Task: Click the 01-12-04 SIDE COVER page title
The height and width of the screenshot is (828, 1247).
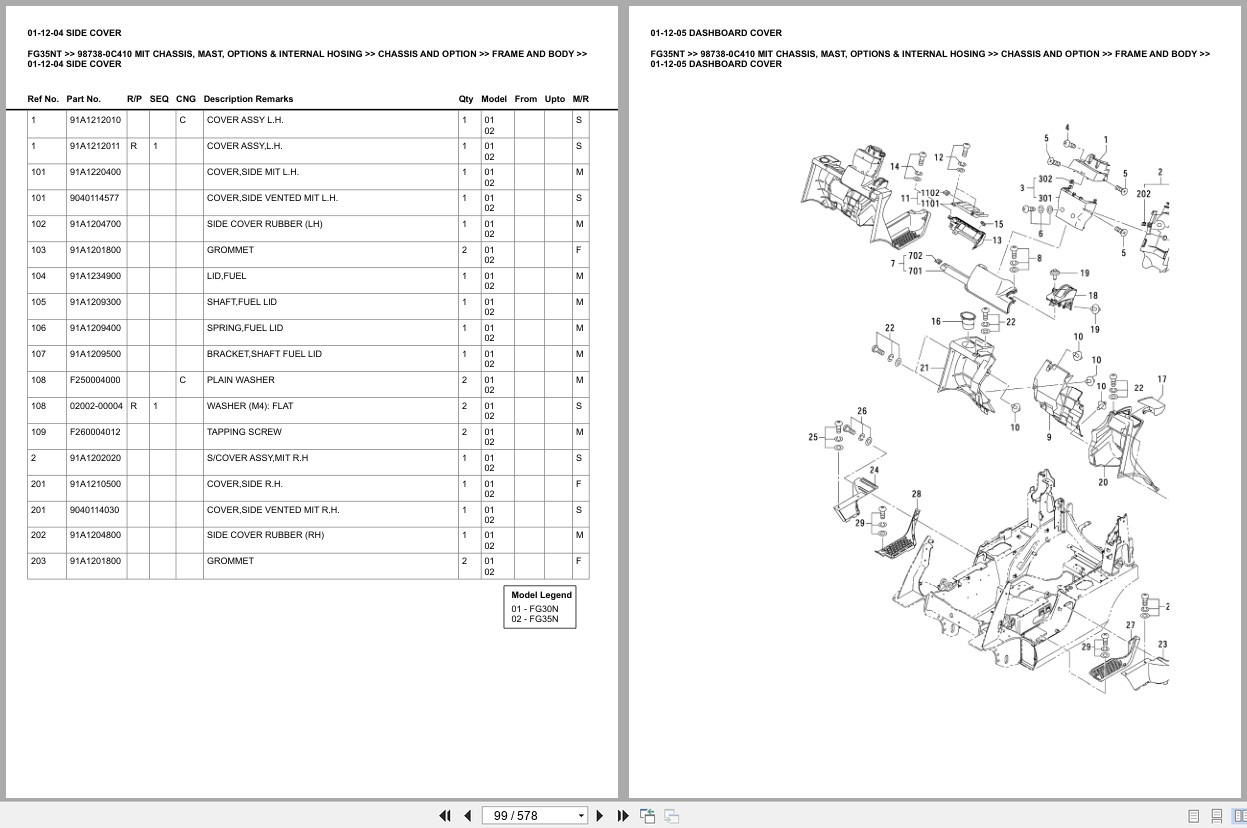Action: click(75, 33)
